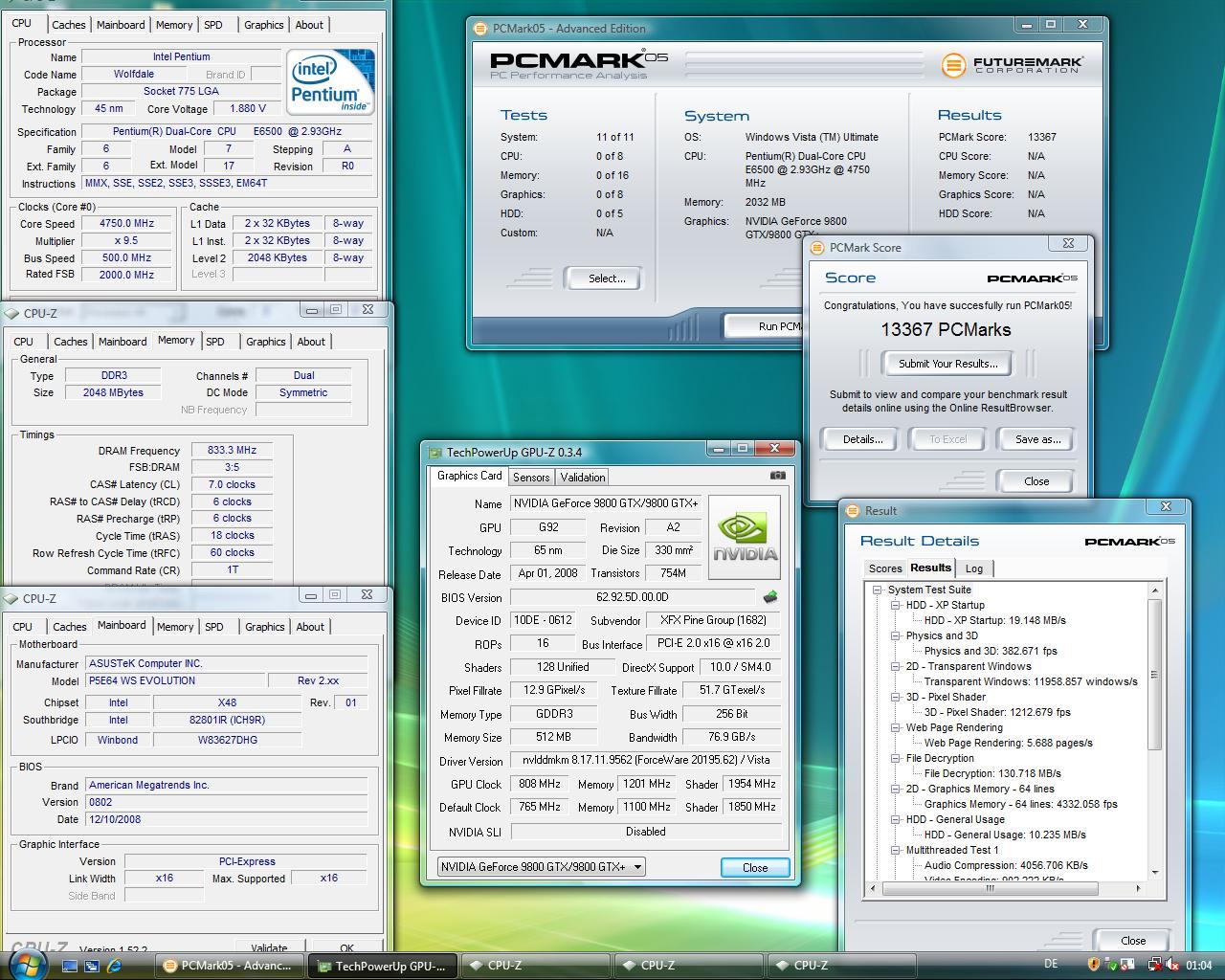Click the taskbar clock showing 01:04

pos(1198,965)
